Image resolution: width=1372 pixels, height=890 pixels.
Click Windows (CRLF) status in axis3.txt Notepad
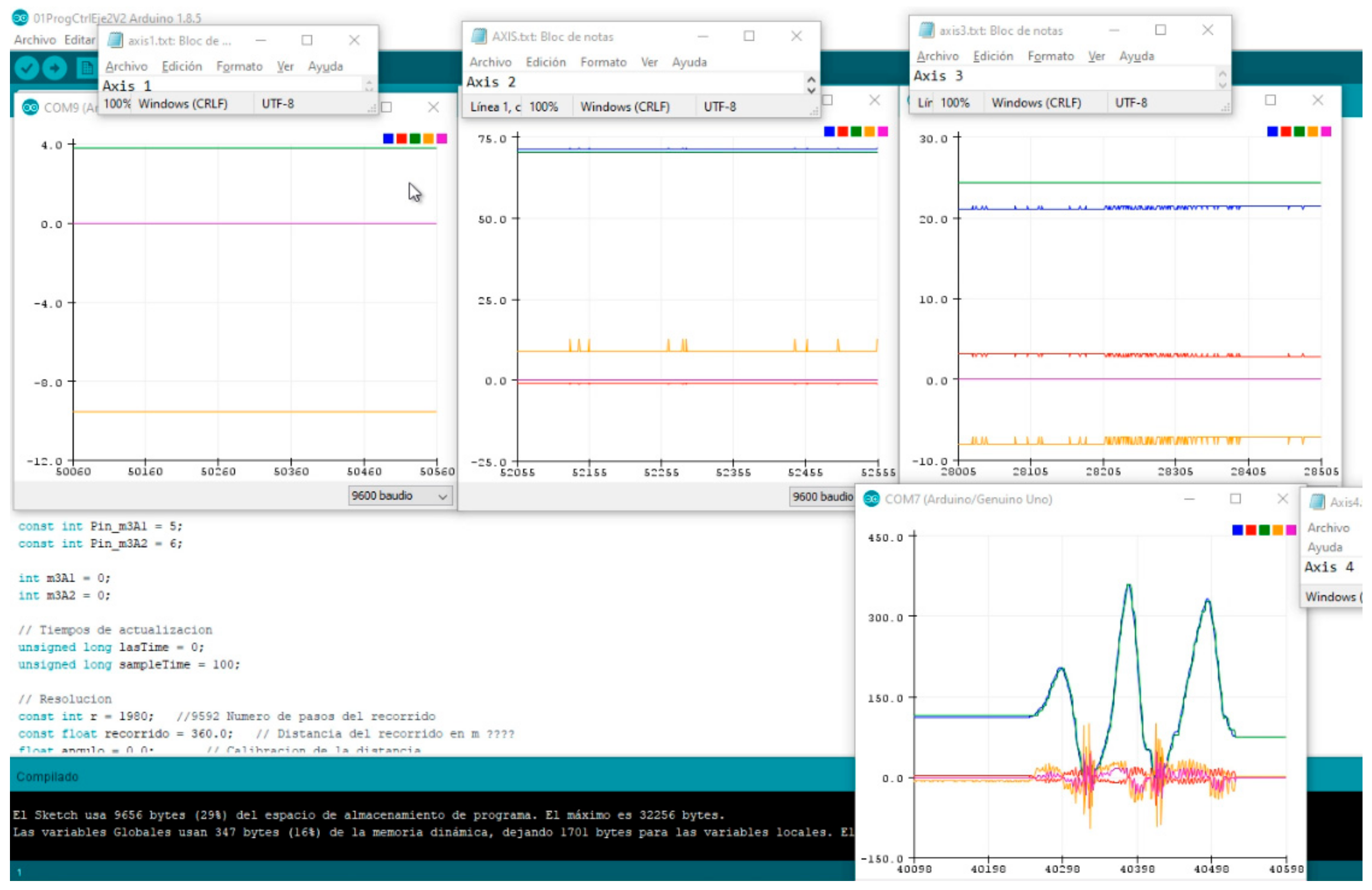point(1036,102)
